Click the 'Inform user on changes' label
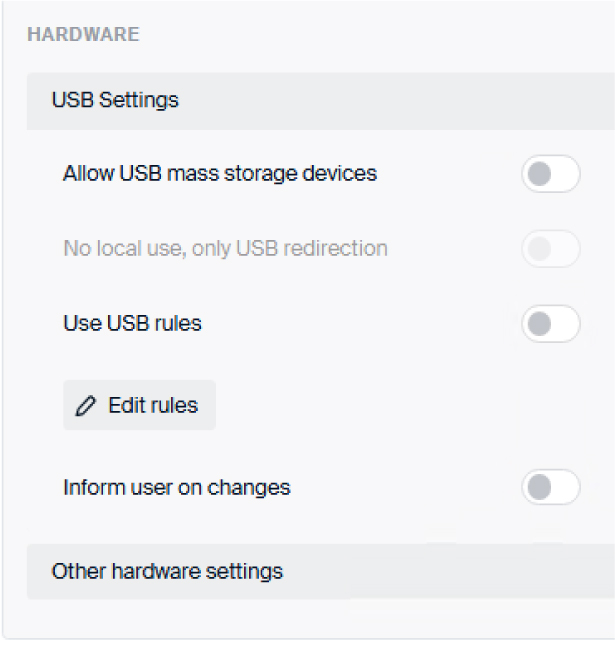 click(176, 488)
